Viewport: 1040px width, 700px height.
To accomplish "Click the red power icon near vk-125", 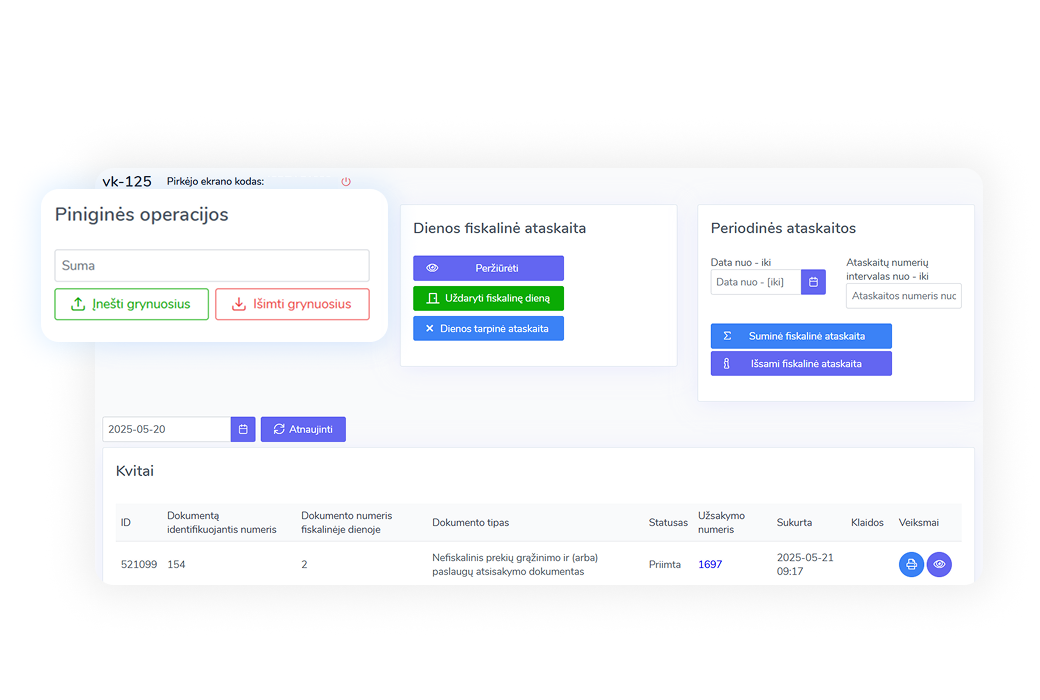I will click(346, 182).
